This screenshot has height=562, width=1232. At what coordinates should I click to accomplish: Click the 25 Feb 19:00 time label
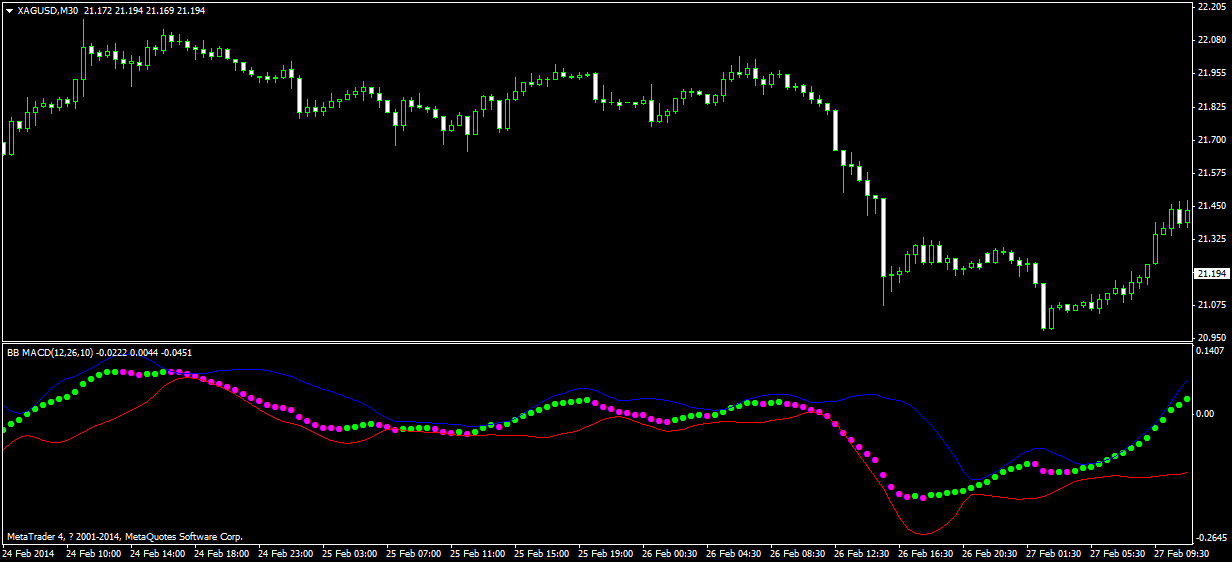tap(606, 553)
